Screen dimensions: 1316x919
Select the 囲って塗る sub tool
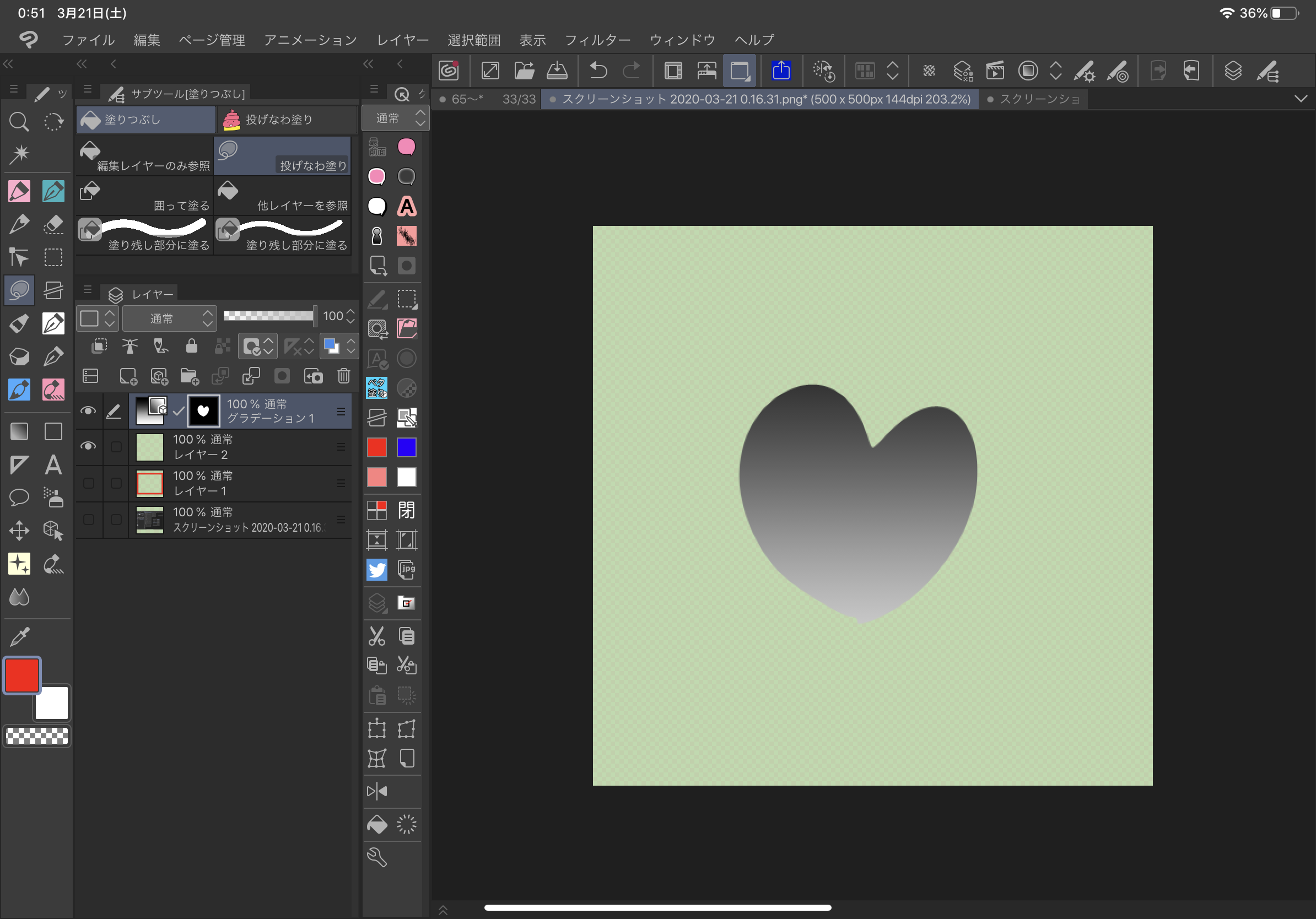145,196
